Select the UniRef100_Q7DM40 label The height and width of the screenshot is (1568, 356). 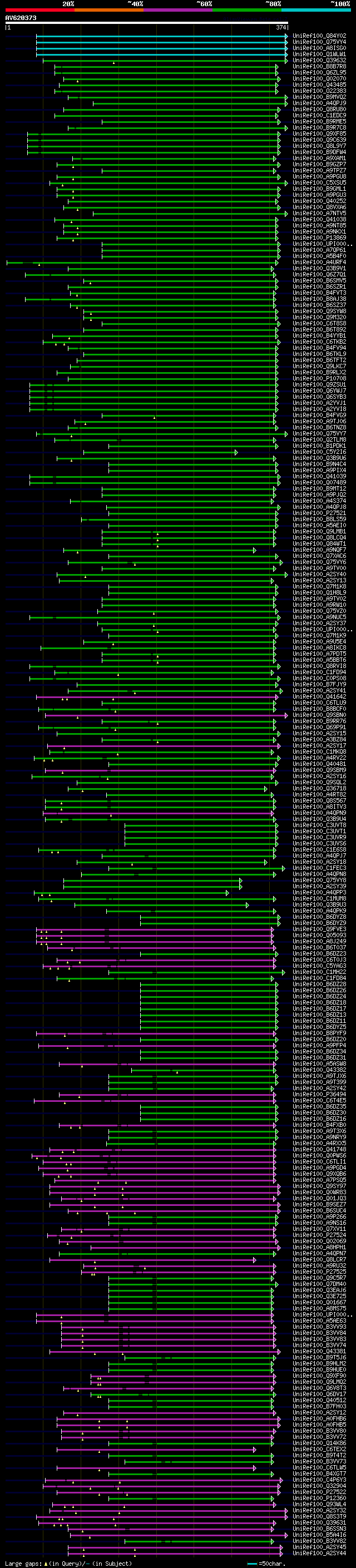click(319, 1284)
